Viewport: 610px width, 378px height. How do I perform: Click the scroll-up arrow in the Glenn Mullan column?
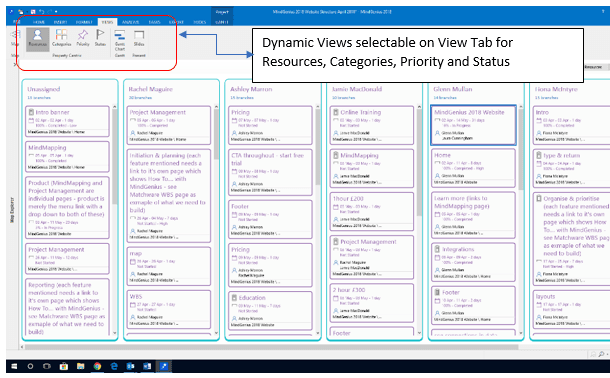point(521,107)
